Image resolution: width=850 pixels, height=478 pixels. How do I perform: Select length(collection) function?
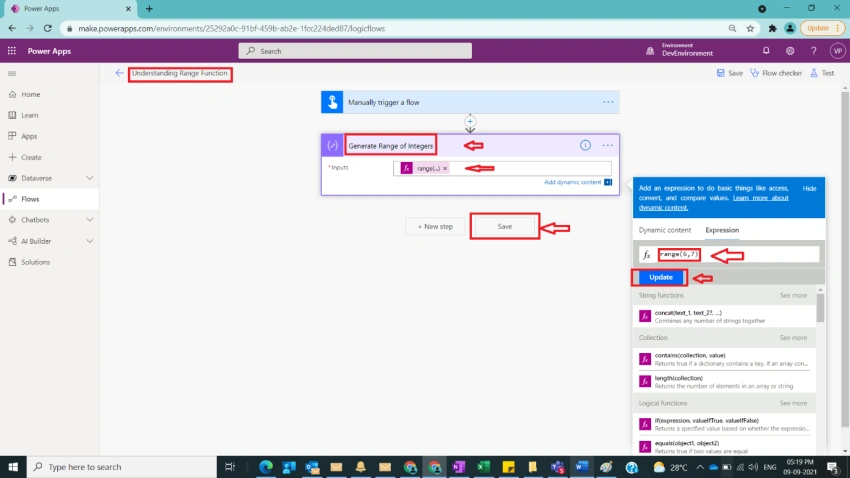(724, 382)
